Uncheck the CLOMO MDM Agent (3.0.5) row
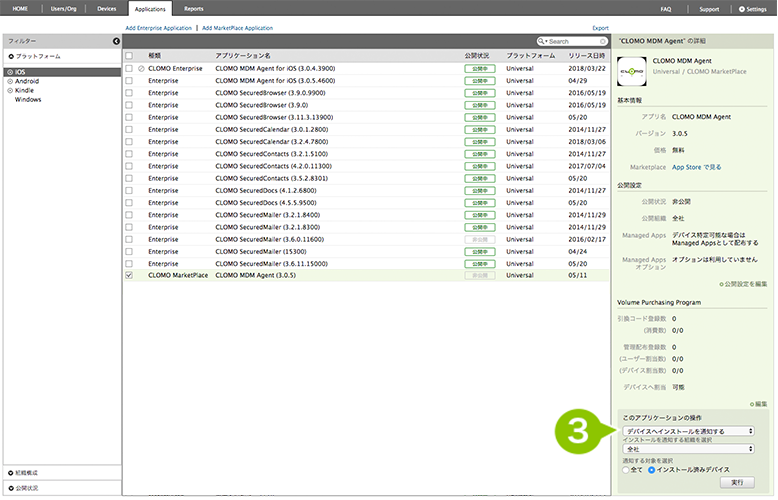Viewport: 778px width, 500px height. coord(129,275)
